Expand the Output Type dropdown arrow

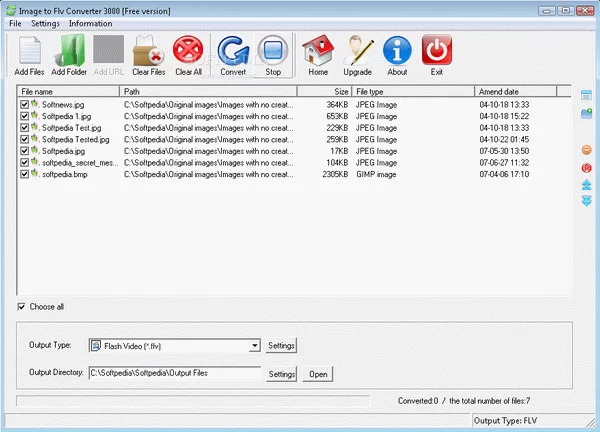pos(254,346)
